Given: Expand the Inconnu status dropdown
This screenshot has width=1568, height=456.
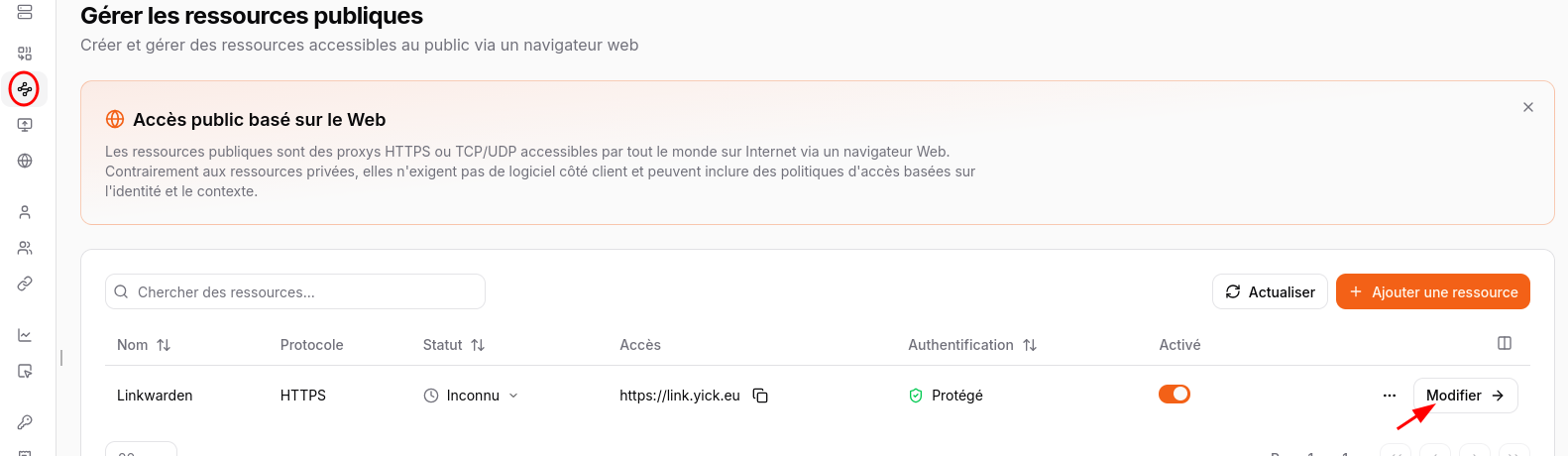Looking at the screenshot, I should coord(513,396).
